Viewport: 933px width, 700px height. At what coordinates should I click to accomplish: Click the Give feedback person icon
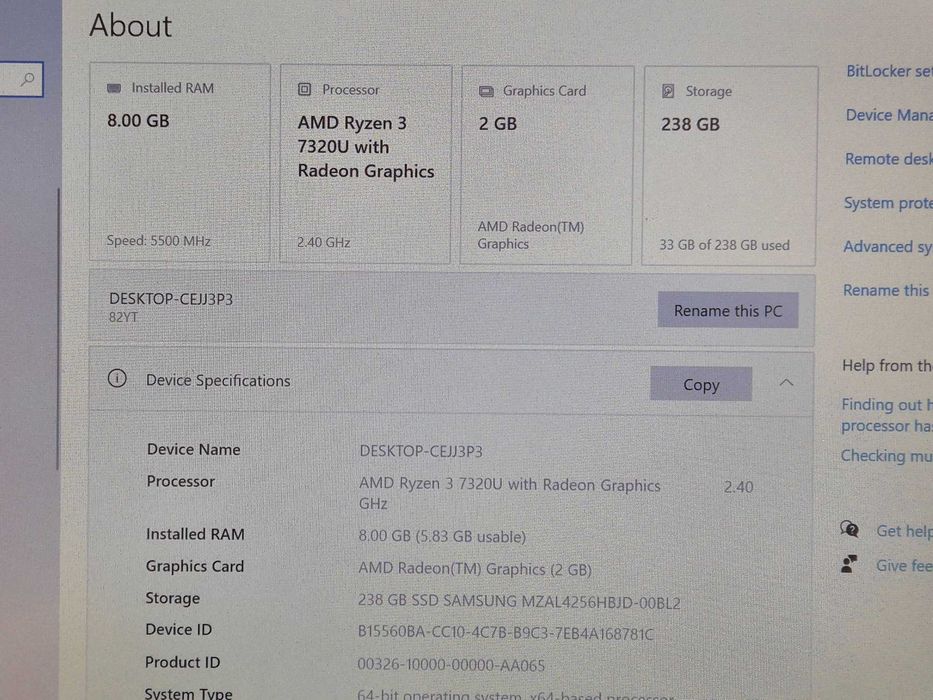[x=849, y=564]
